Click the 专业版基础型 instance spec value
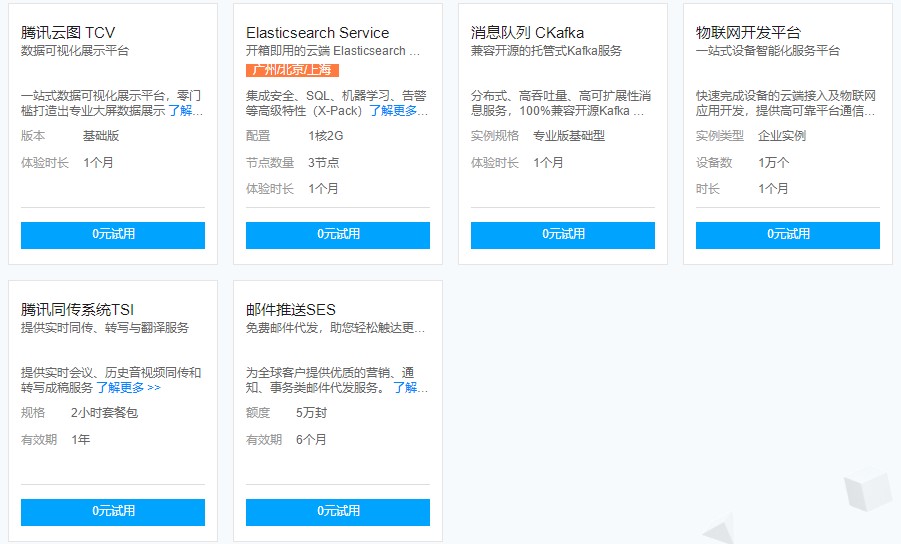This screenshot has width=901, height=544. pos(569,136)
